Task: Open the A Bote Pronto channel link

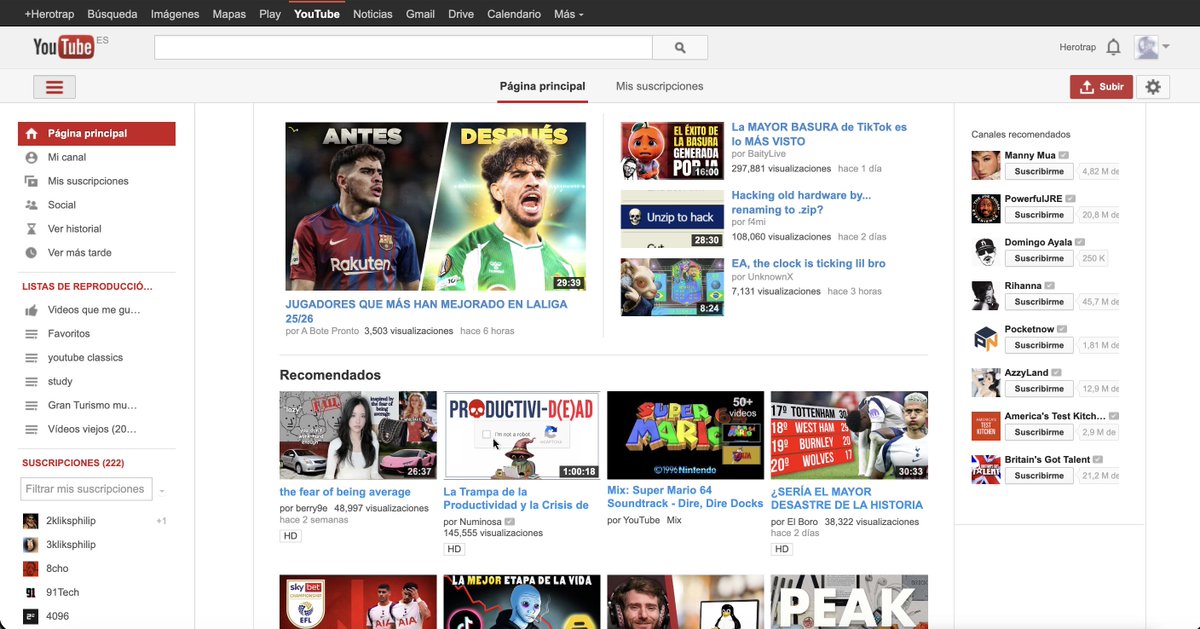Action: click(x=330, y=331)
